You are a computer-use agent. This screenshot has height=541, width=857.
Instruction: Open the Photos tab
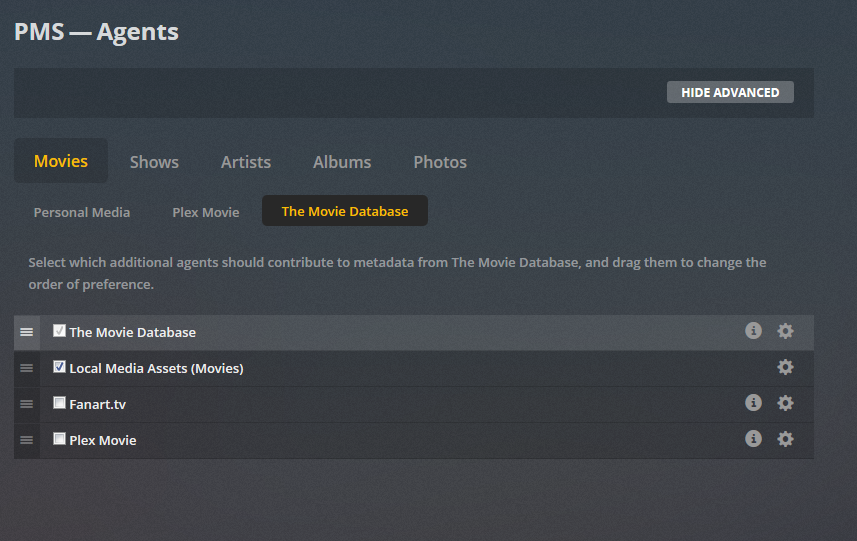(x=440, y=162)
